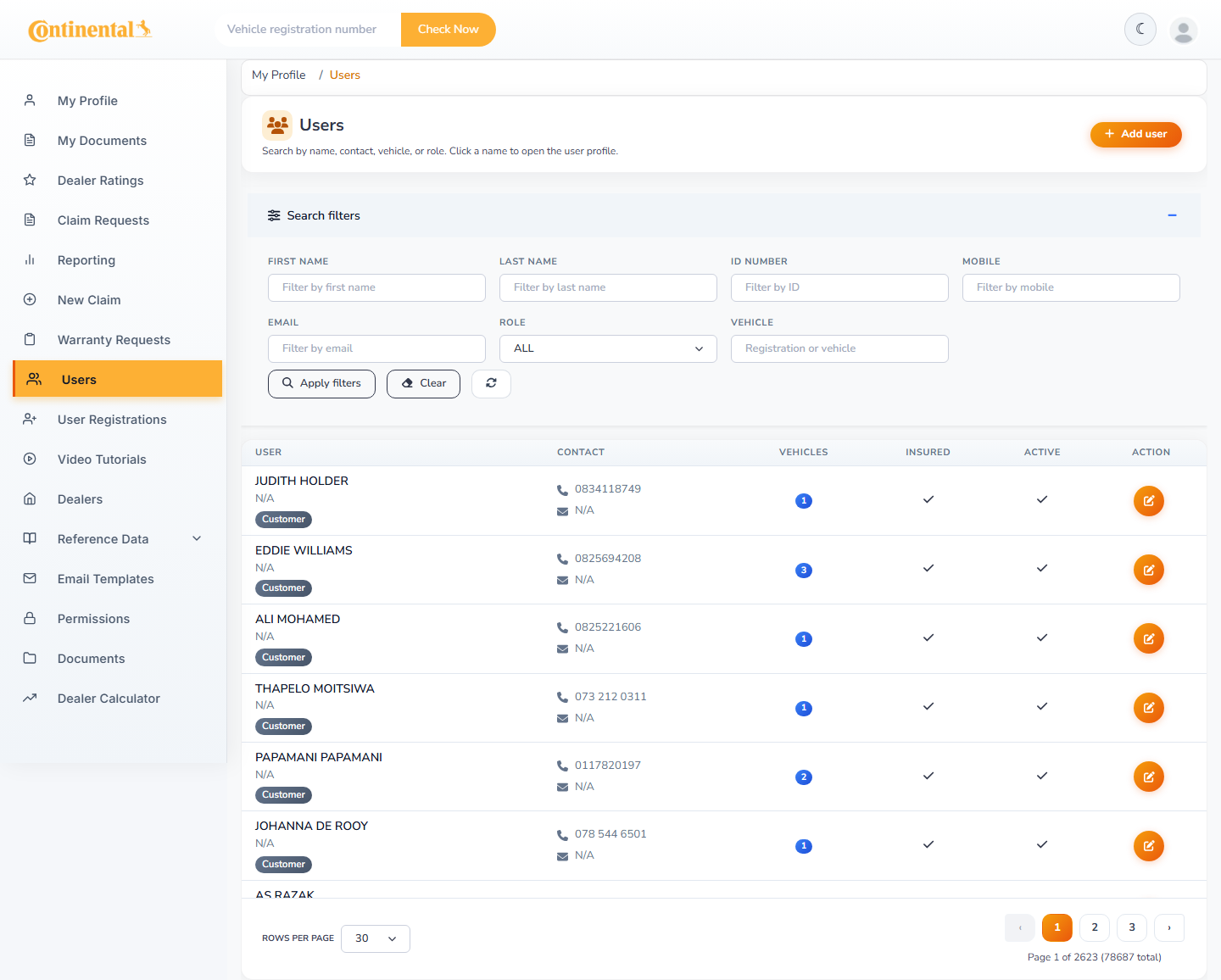Open the user avatar menu

coord(1184,31)
